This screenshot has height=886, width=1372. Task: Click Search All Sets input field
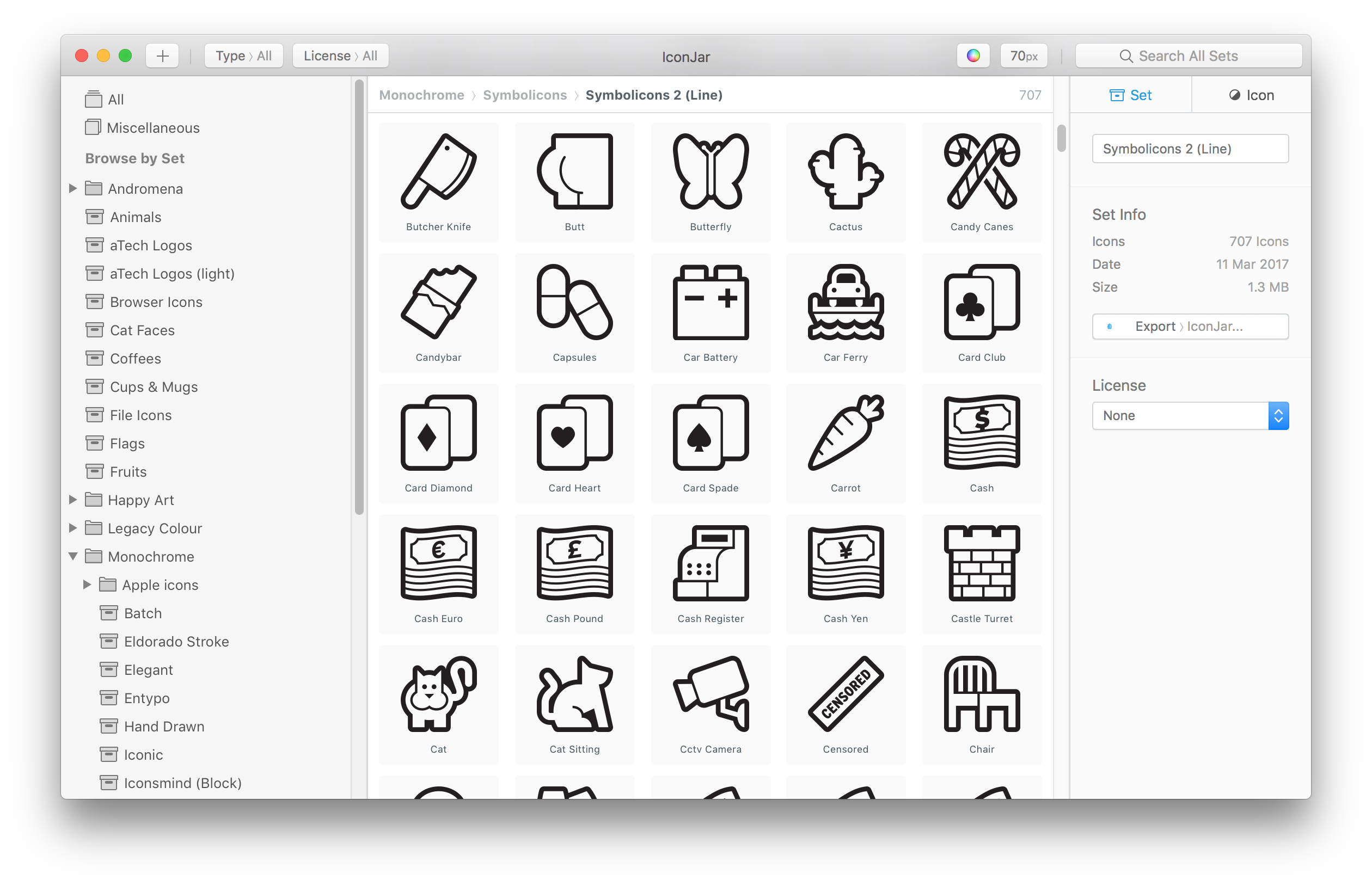[1191, 55]
